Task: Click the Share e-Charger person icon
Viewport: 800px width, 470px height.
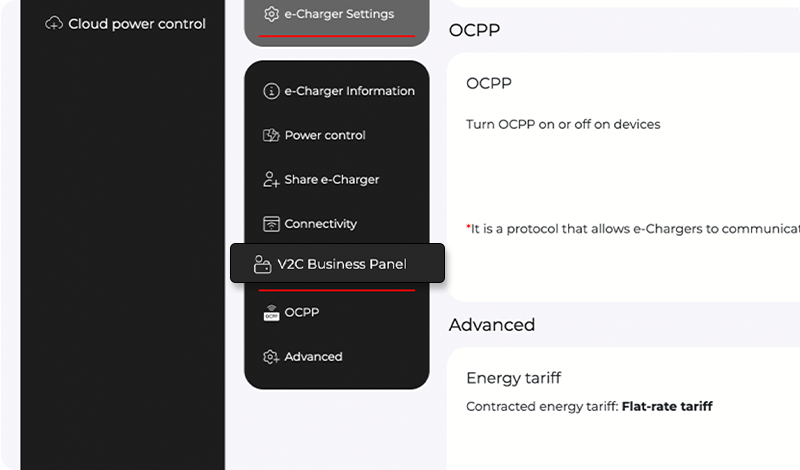Action: [271, 180]
